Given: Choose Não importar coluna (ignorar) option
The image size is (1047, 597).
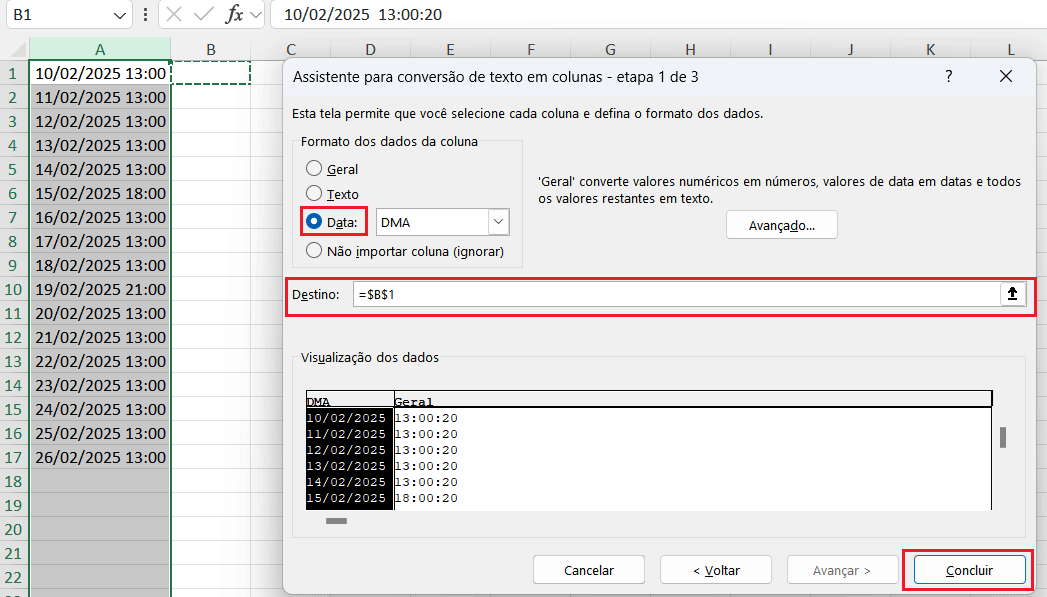Looking at the screenshot, I should click(314, 251).
